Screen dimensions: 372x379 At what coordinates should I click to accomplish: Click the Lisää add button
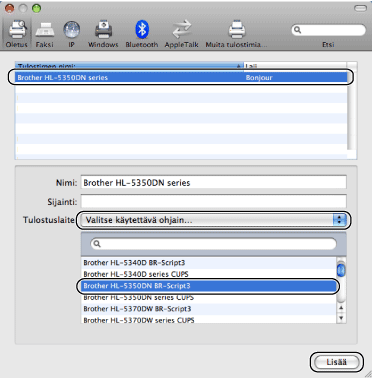[337, 362]
